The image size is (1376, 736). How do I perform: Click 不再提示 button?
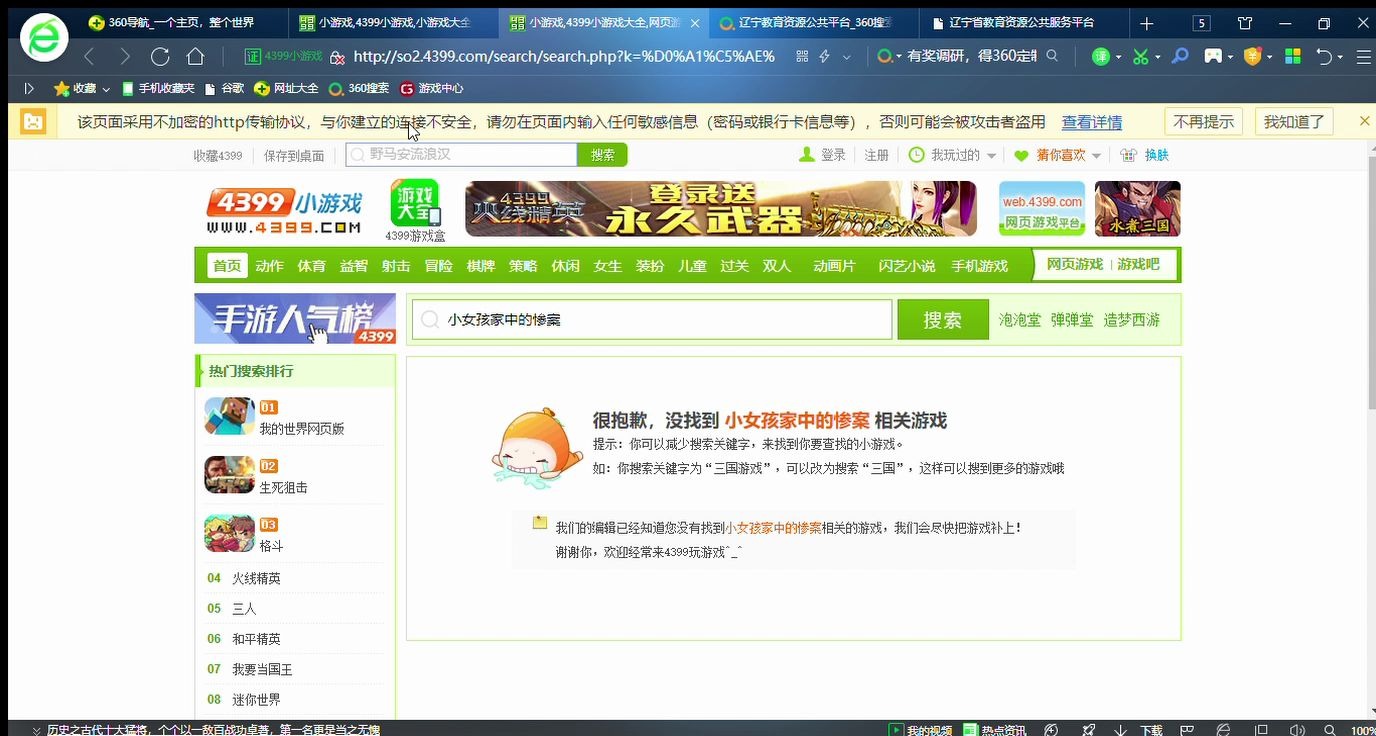pyautogui.click(x=1203, y=121)
